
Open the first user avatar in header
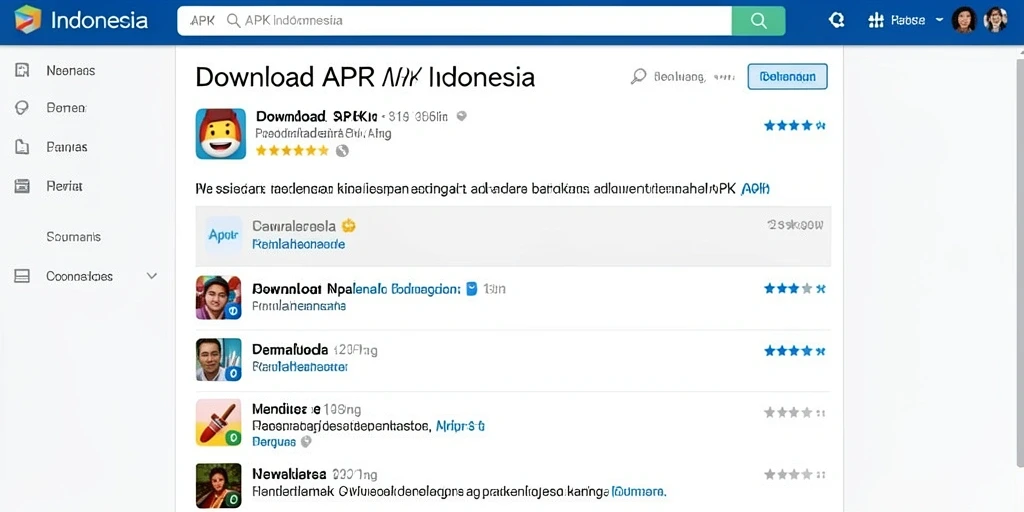coord(964,20)
